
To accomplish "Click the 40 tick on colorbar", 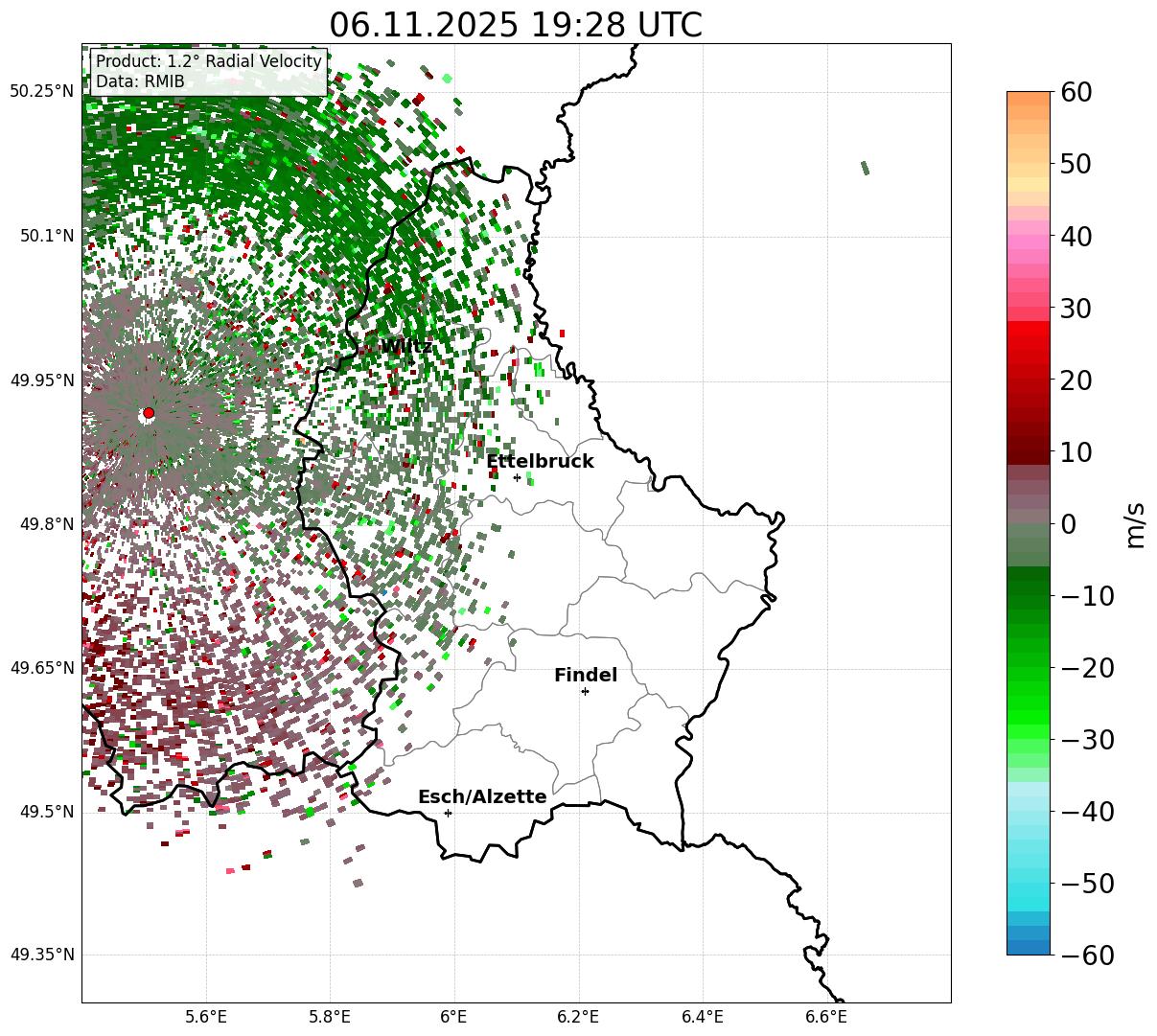I will tap(1078, 236).
